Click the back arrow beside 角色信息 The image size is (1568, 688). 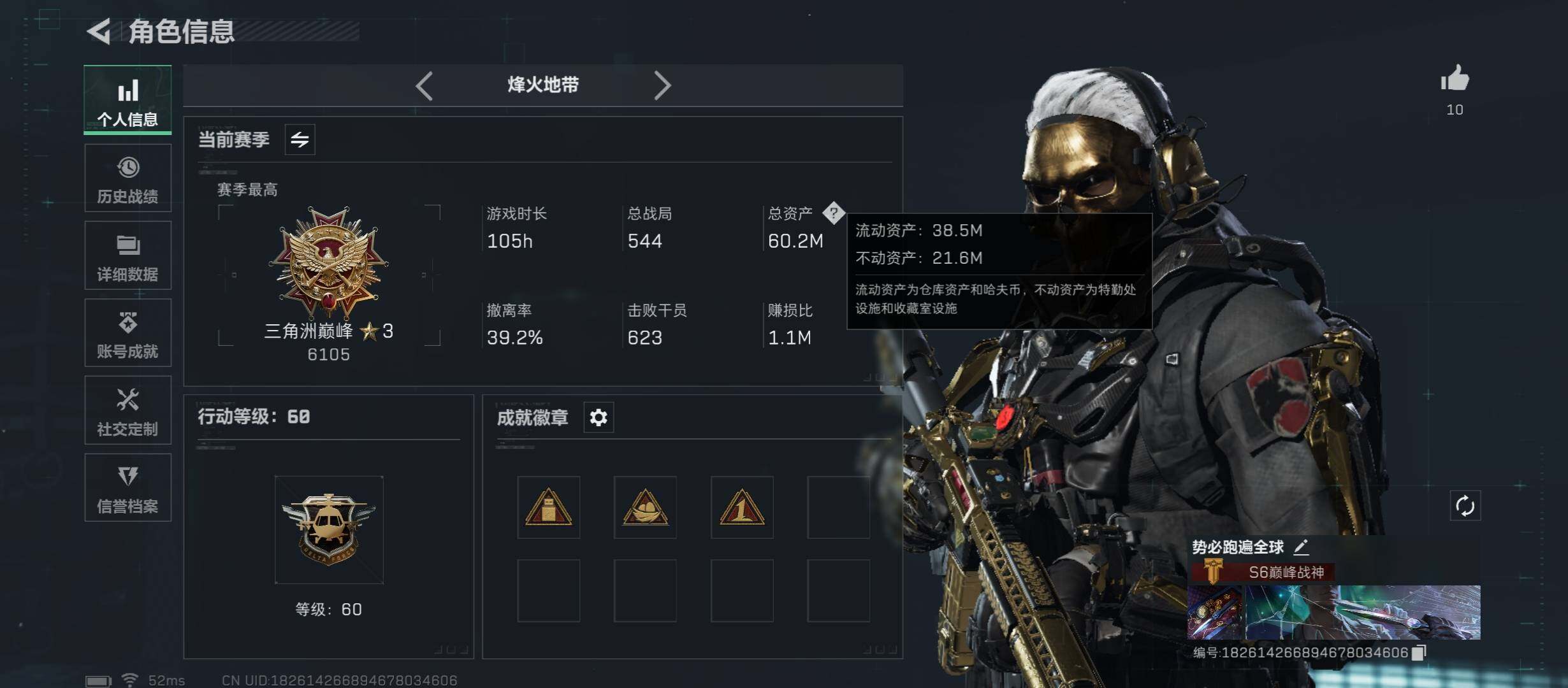[x=99, y=31]
